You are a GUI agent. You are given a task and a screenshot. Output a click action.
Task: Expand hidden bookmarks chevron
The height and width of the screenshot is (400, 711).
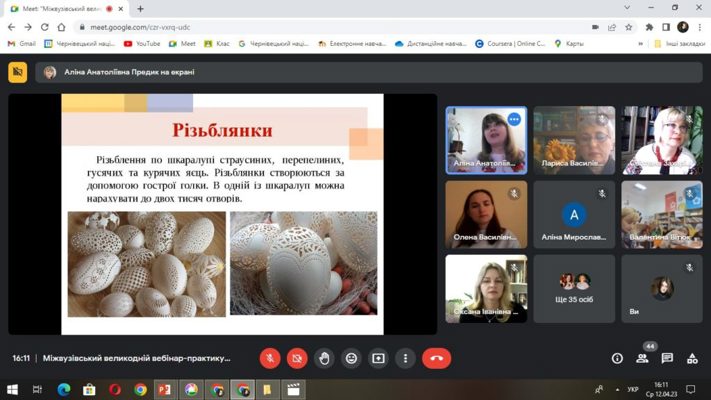click(640, 44)
